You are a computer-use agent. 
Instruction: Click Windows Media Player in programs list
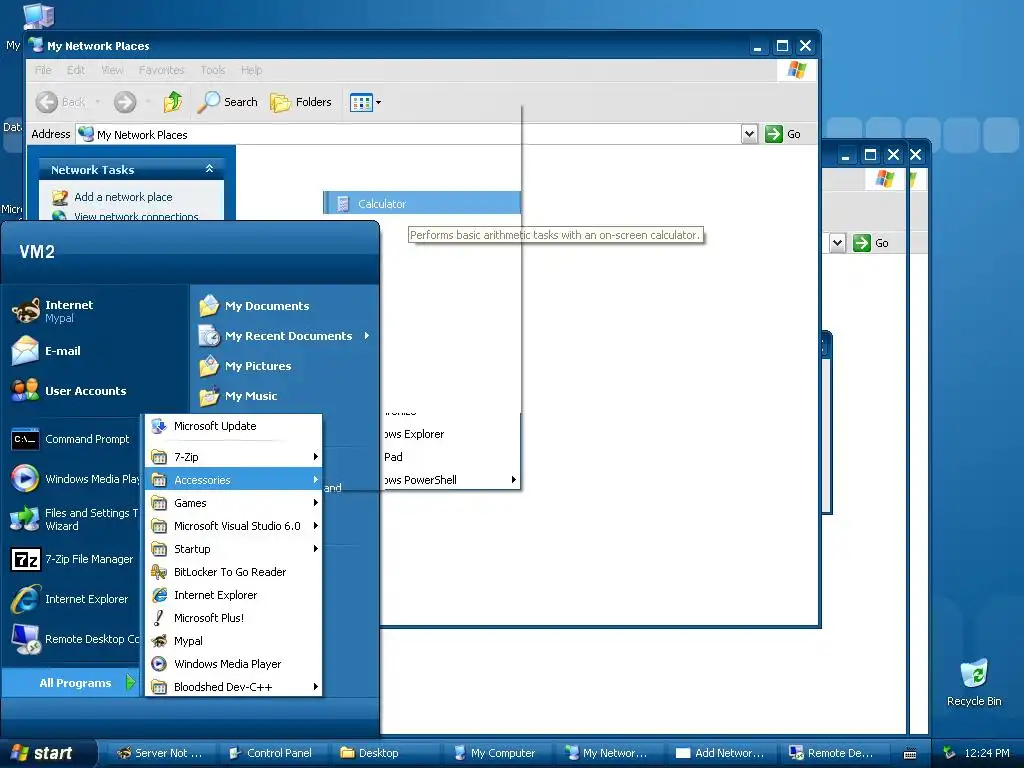point(233,664)
